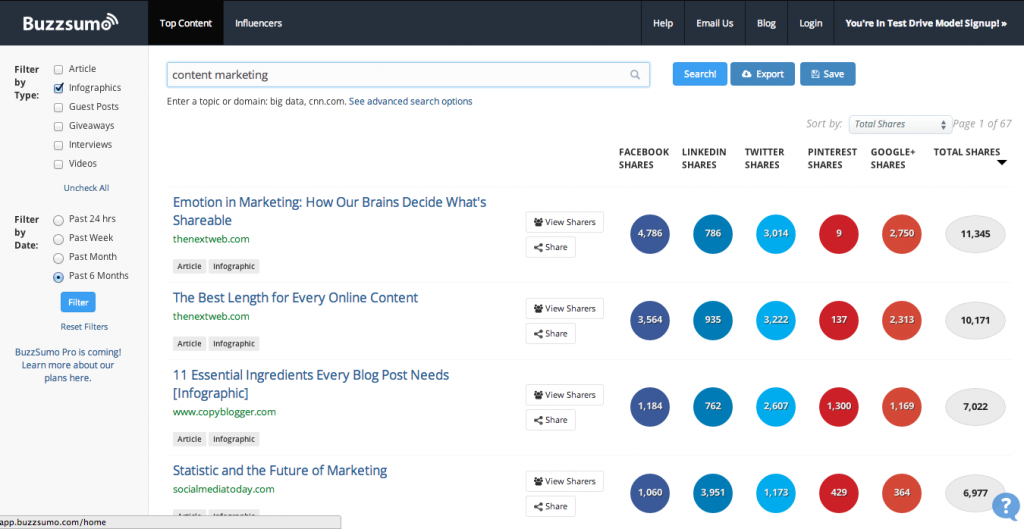The width and height of the screenshot is (1024, 529).
Task: Click Uncheck All link
Action: 86,188
